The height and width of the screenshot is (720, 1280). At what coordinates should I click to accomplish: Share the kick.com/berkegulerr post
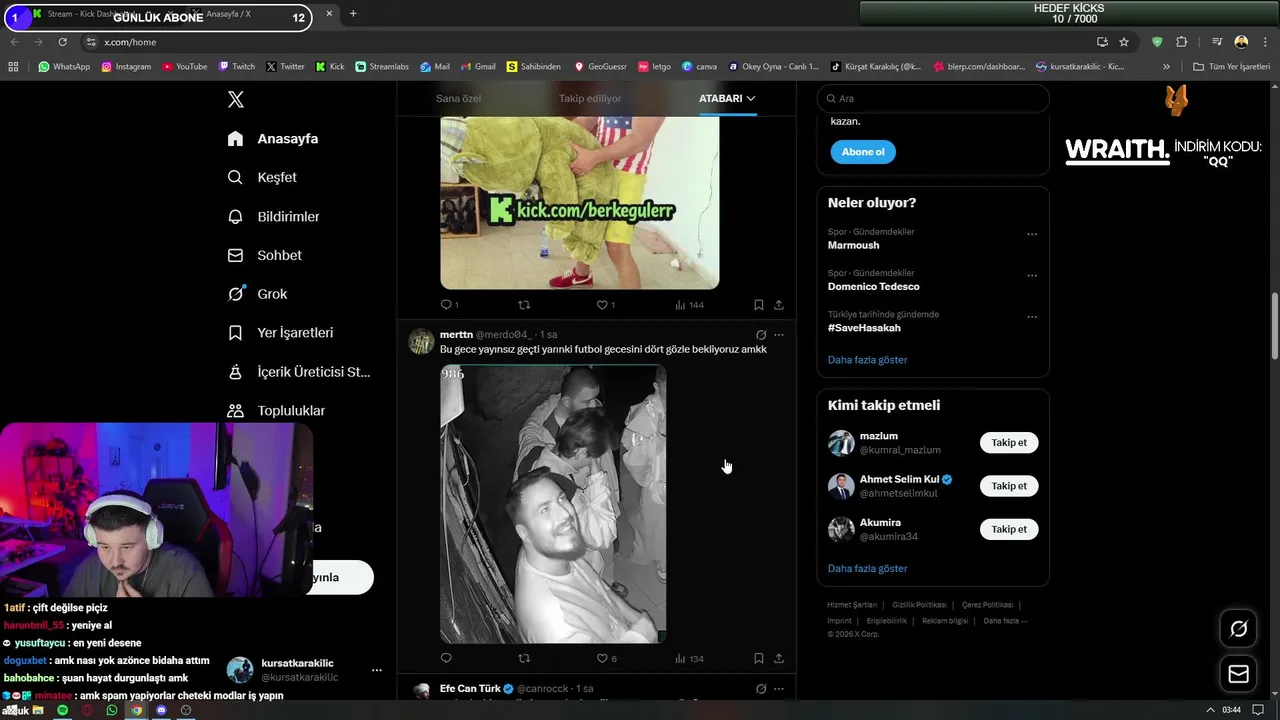click(x=779, y=305)
